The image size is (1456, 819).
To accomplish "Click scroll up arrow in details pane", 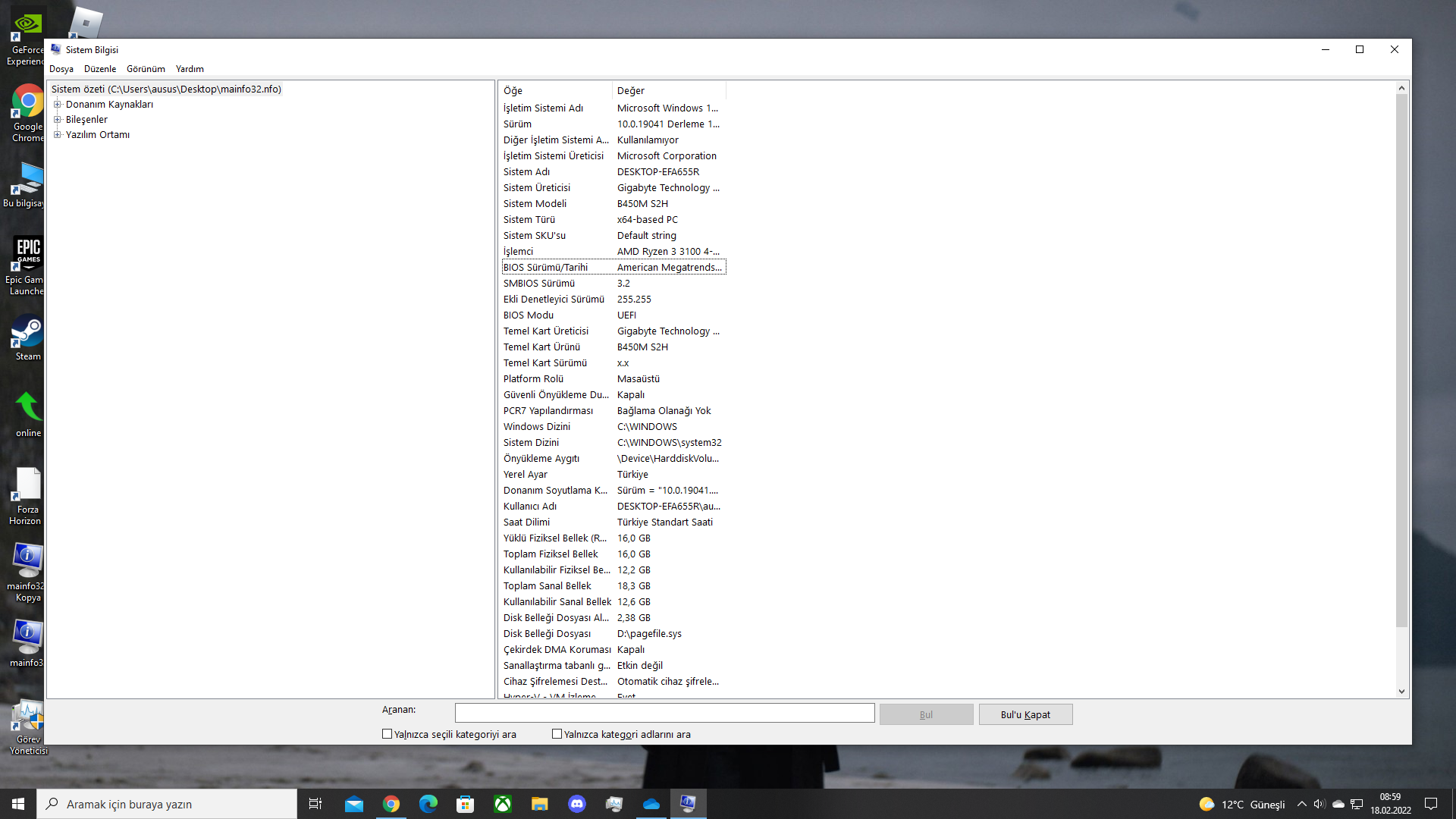I will (x=1401, y=89).
